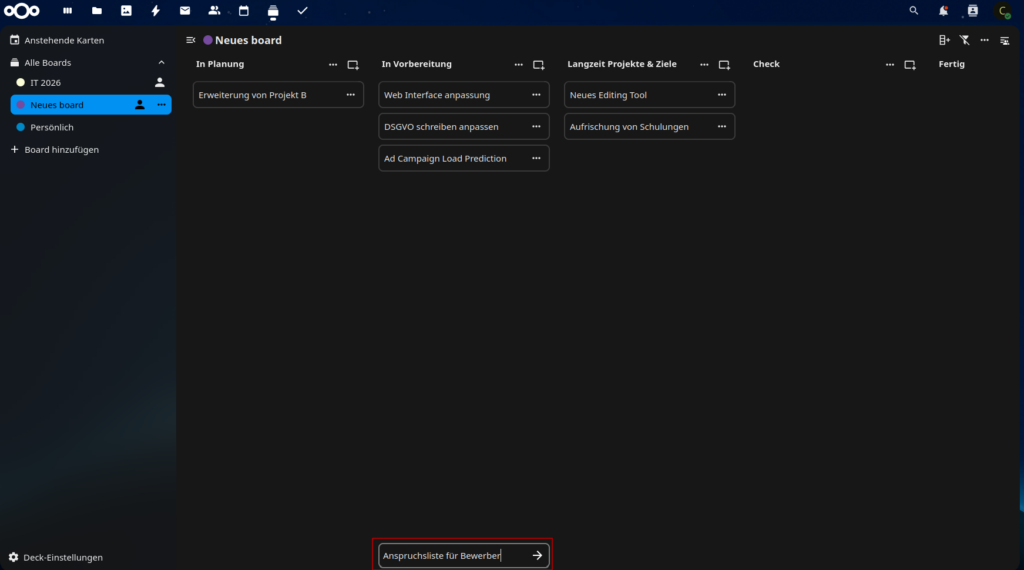This screenshot has width=1024, height=570.
Task: Open three-dot menu on Neues Editing Tool card
Action: [x=722, y=95]
